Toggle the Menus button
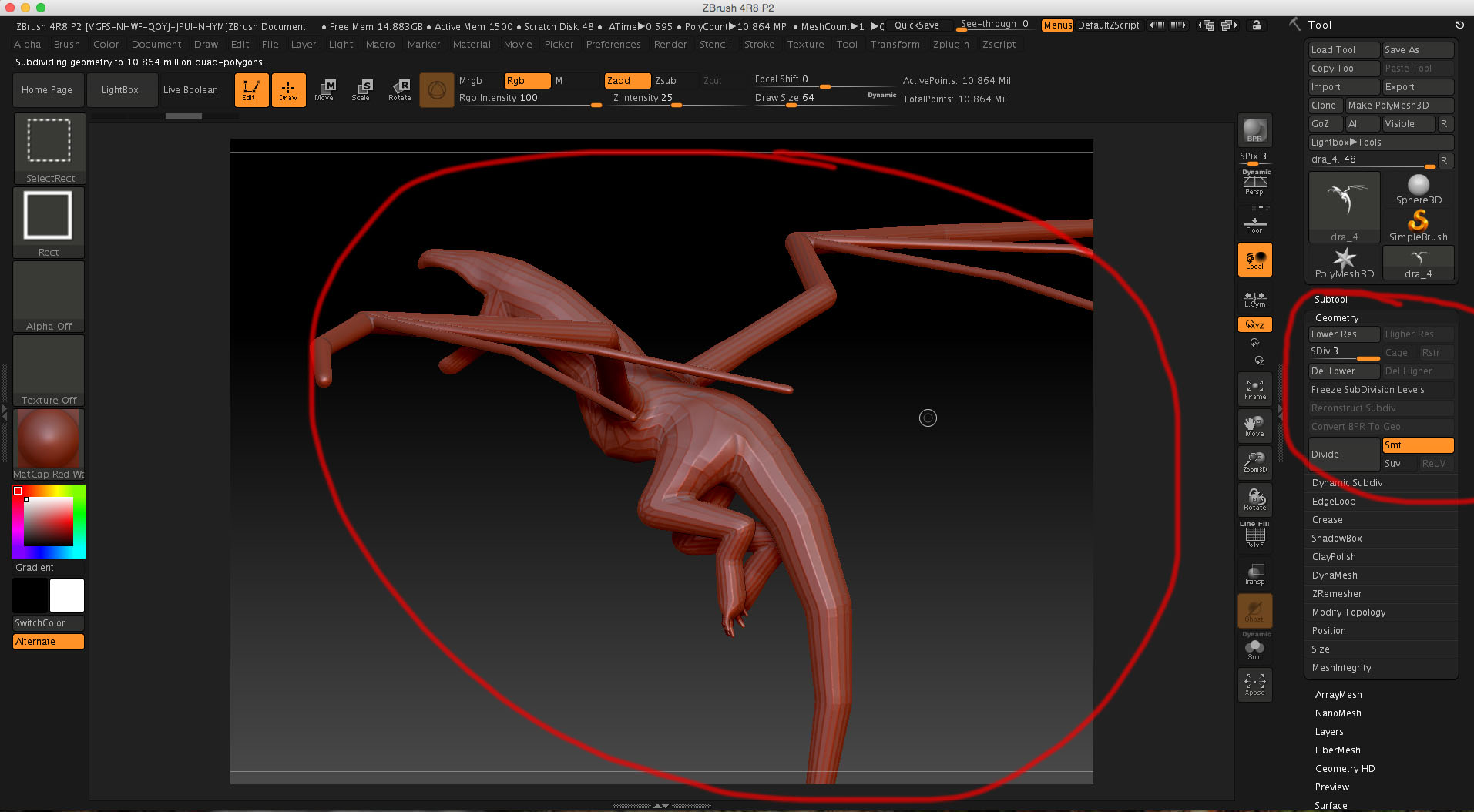 click(1057, 25)
